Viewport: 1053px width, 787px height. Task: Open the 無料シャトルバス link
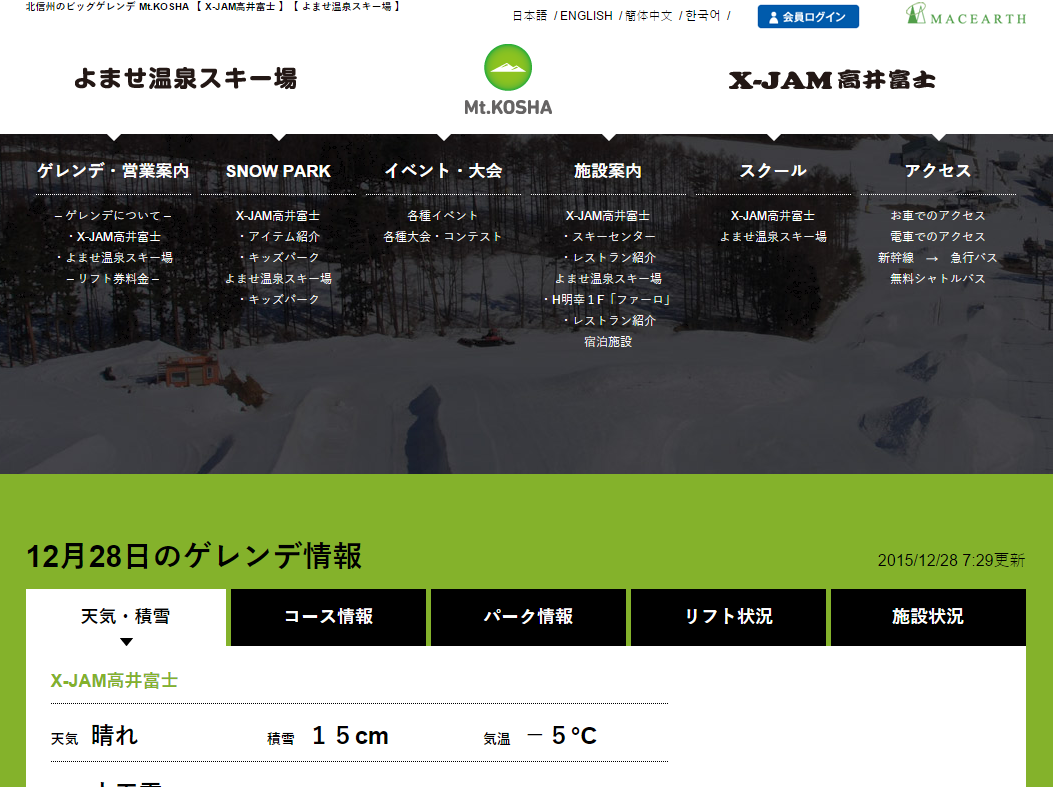(937, 278)
